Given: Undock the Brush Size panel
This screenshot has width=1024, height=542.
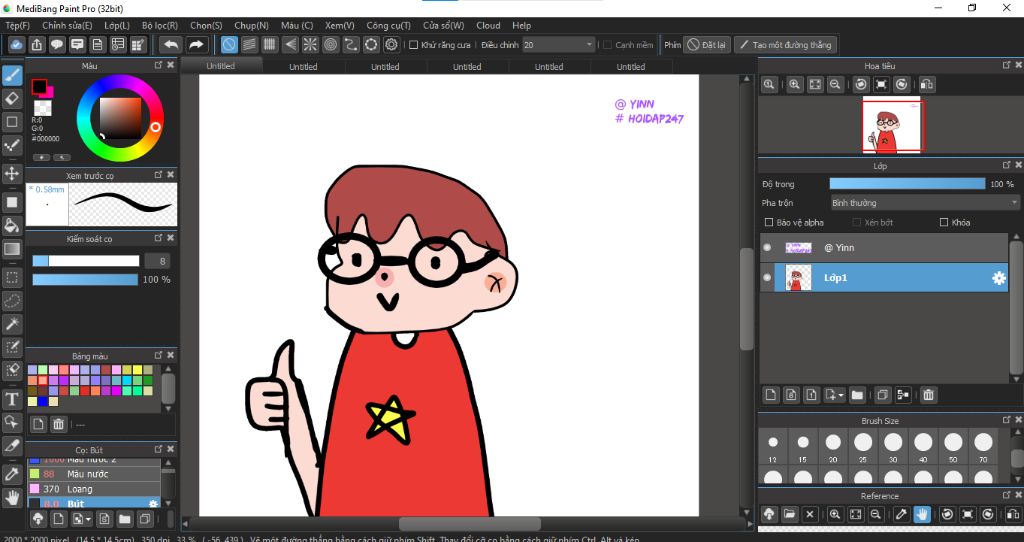Looking at the screenshot, I should [1006, 420].
